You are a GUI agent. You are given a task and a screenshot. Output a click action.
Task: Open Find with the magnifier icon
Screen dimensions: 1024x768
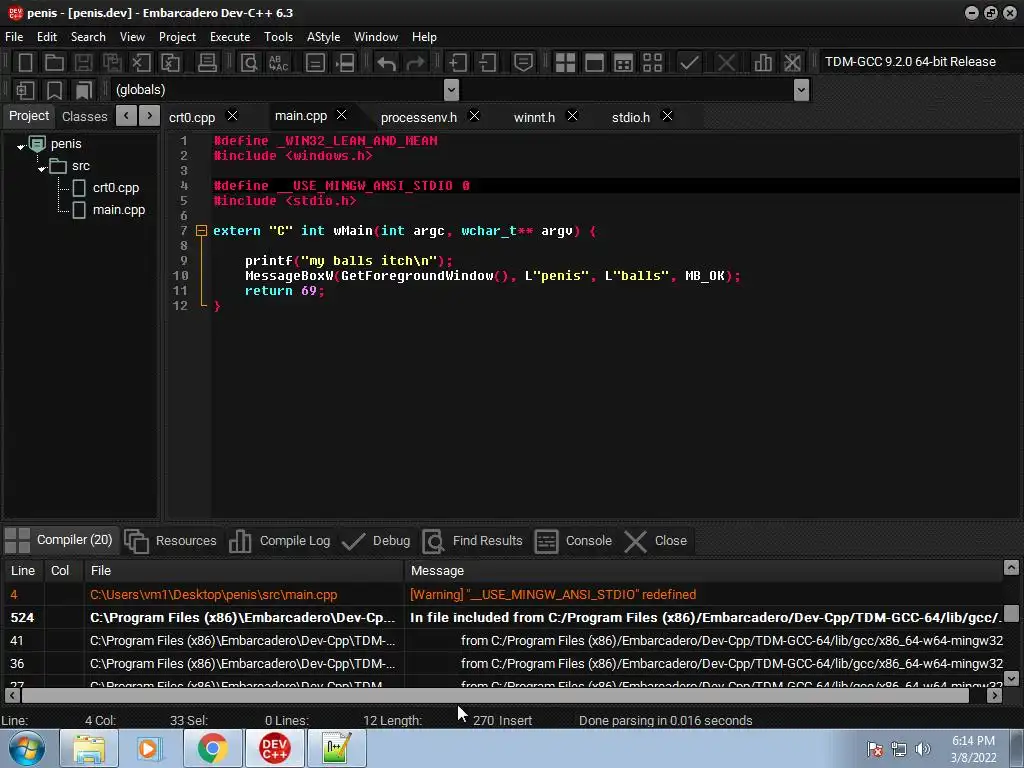coord(249,63)
